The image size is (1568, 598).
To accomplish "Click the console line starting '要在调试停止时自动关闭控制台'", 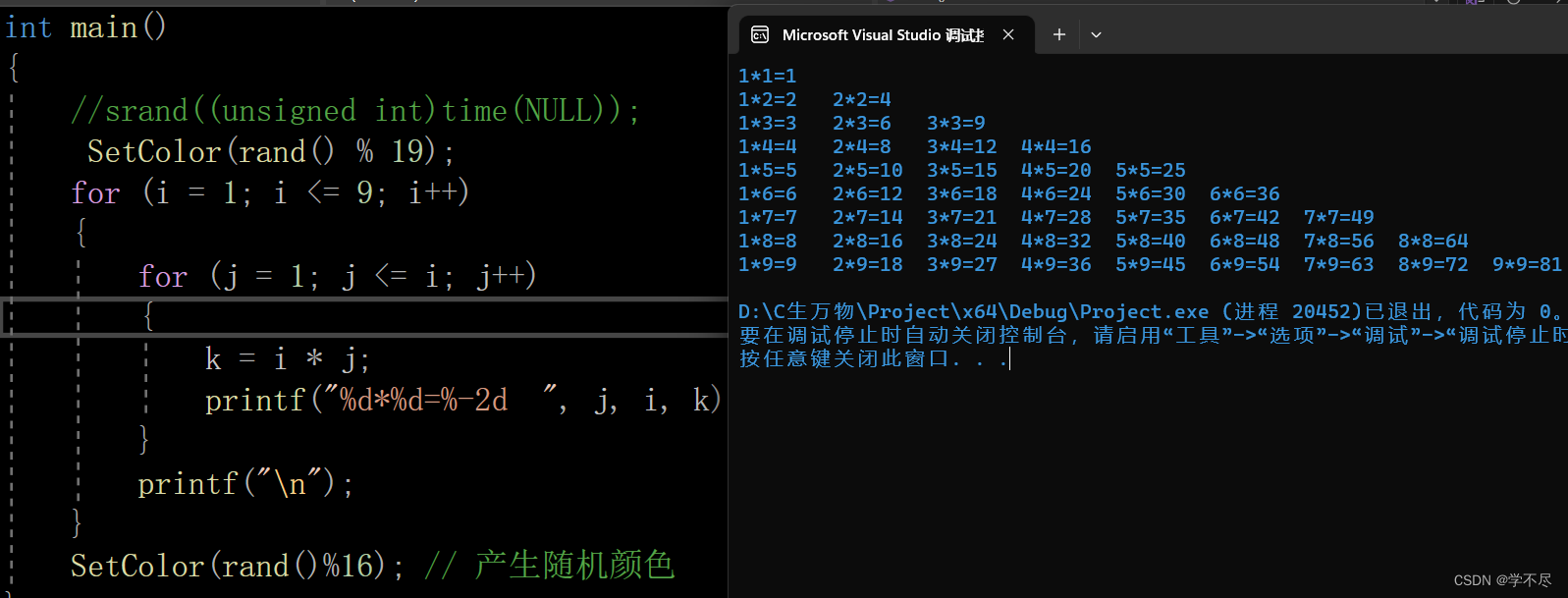I will pyautogui.click(x=1153, y=335).
